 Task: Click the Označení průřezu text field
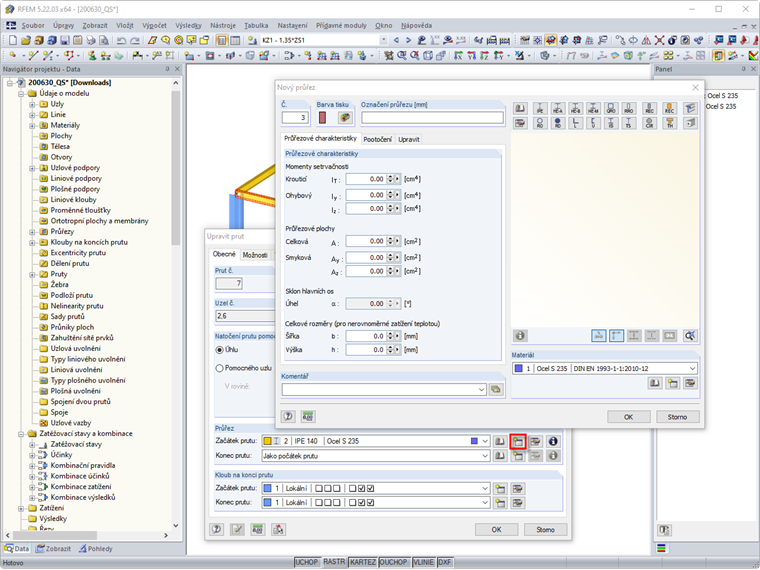tap(432, 117)
